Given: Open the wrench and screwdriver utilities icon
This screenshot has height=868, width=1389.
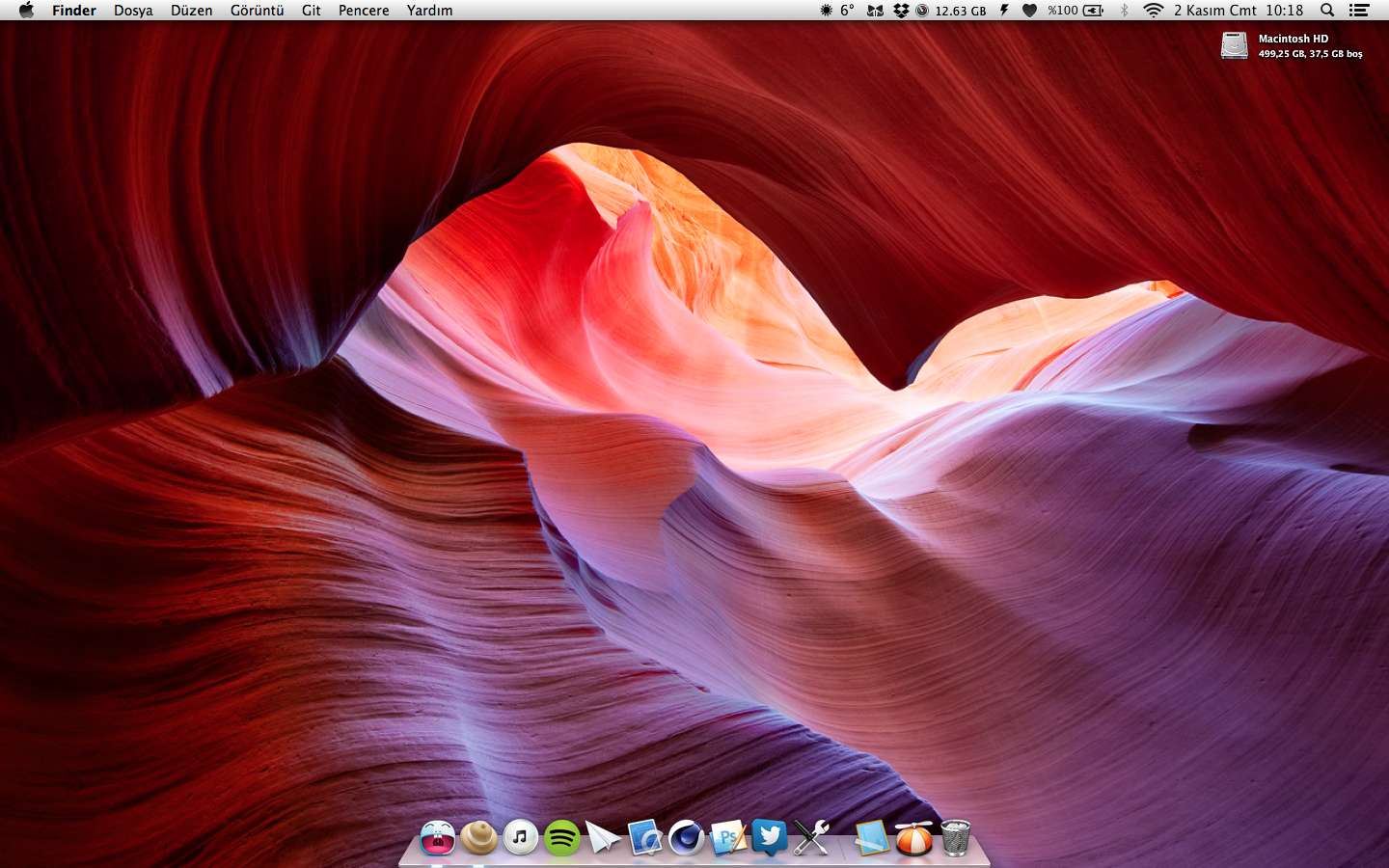Looking at the screenshot, I should (x=811, y=837).
